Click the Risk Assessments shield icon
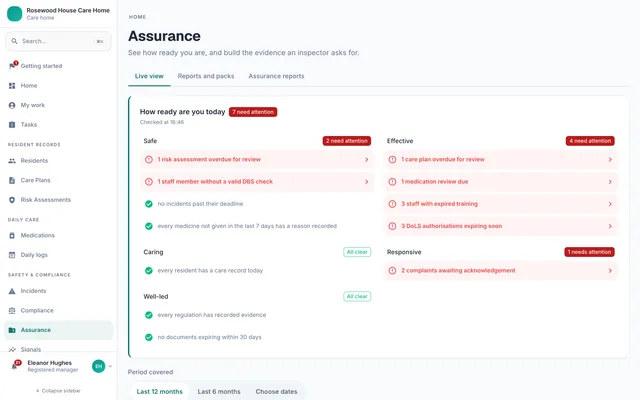The image size is (640, 400). point(12,200)
